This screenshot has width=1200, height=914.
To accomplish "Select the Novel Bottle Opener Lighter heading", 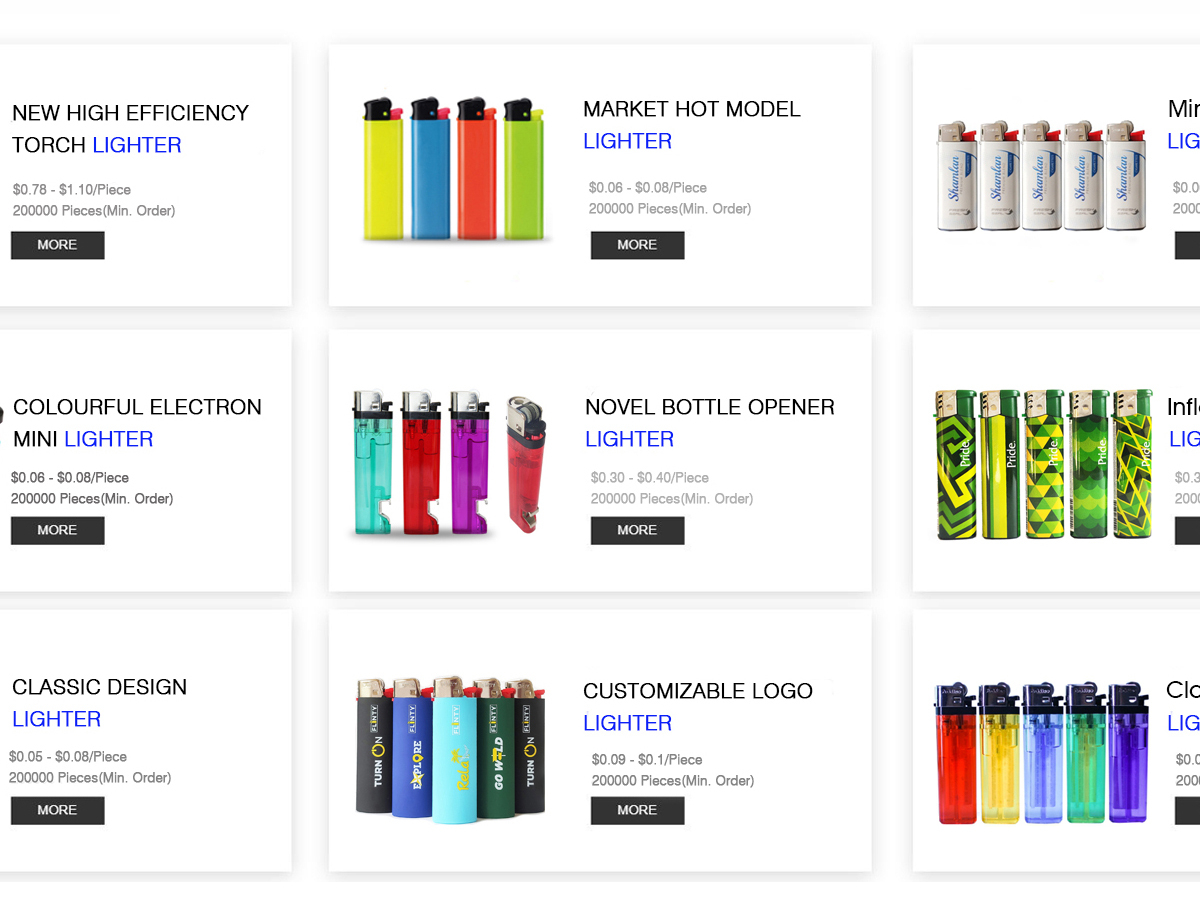I will pyautogui.click(x=710, y=423).
